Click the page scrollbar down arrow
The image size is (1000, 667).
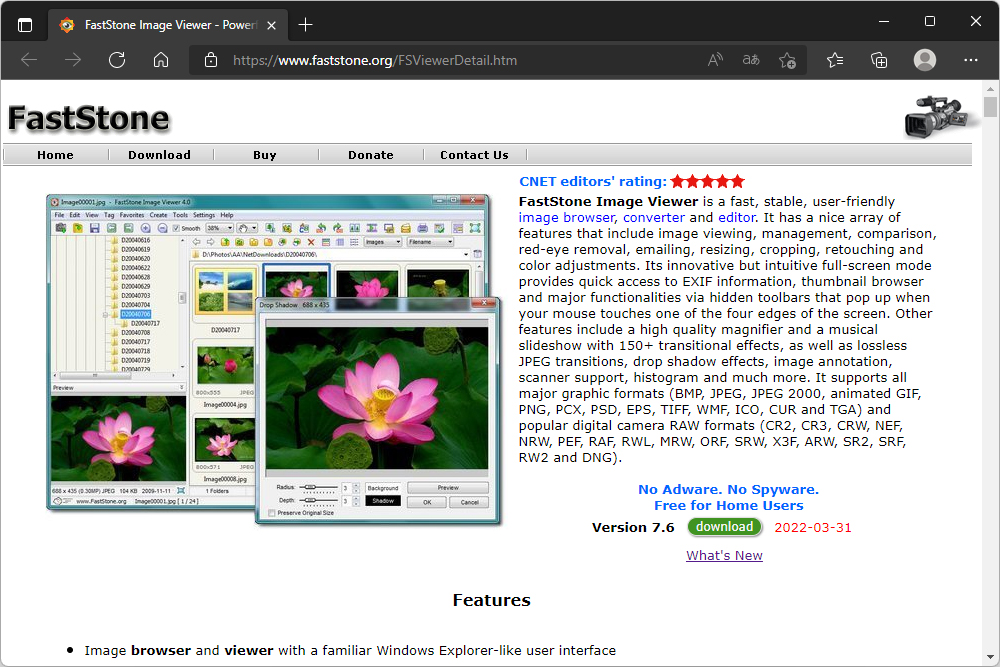990,656
